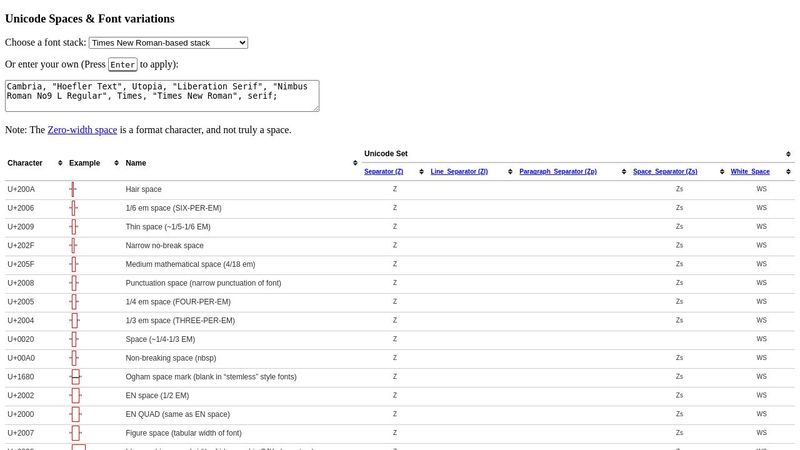Sort table by Character column arrows
The height and width of the screenshot is (450, 800).
coord(60,163)
